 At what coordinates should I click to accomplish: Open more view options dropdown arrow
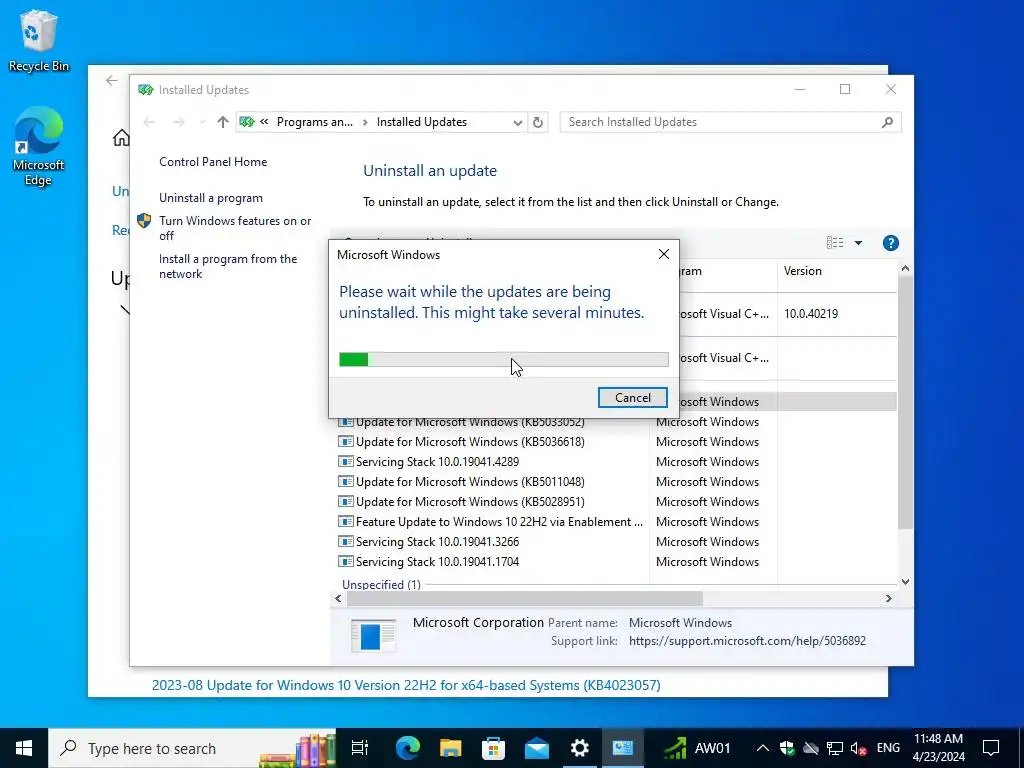point(858,243)
